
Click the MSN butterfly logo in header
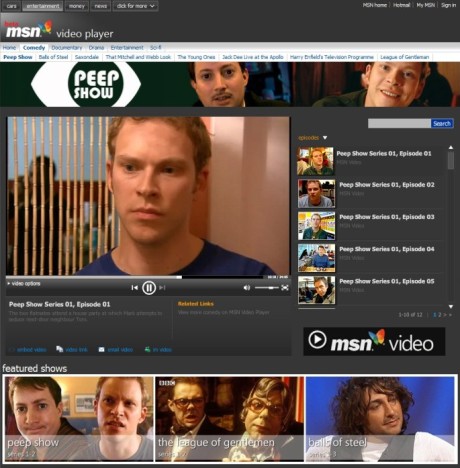[45, 27]
